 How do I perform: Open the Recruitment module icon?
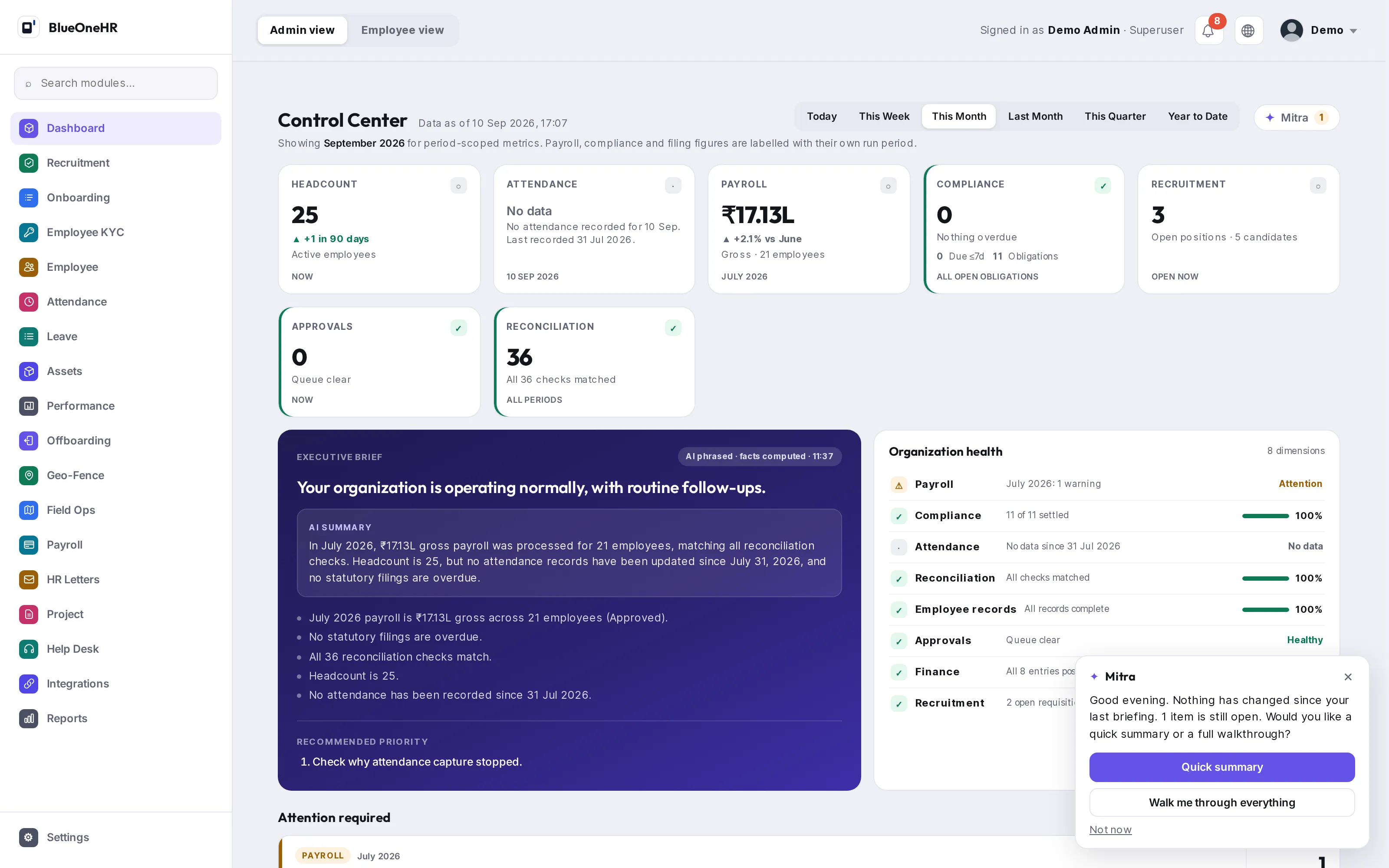pyautogui.click(x=29, y=163)
